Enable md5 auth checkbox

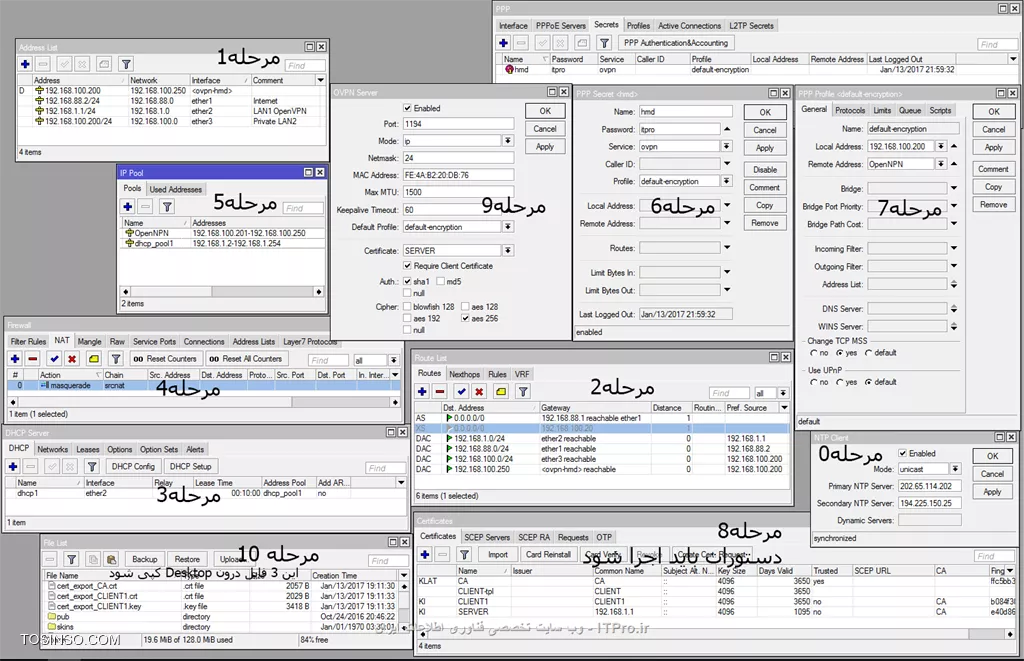coord(441,282)
